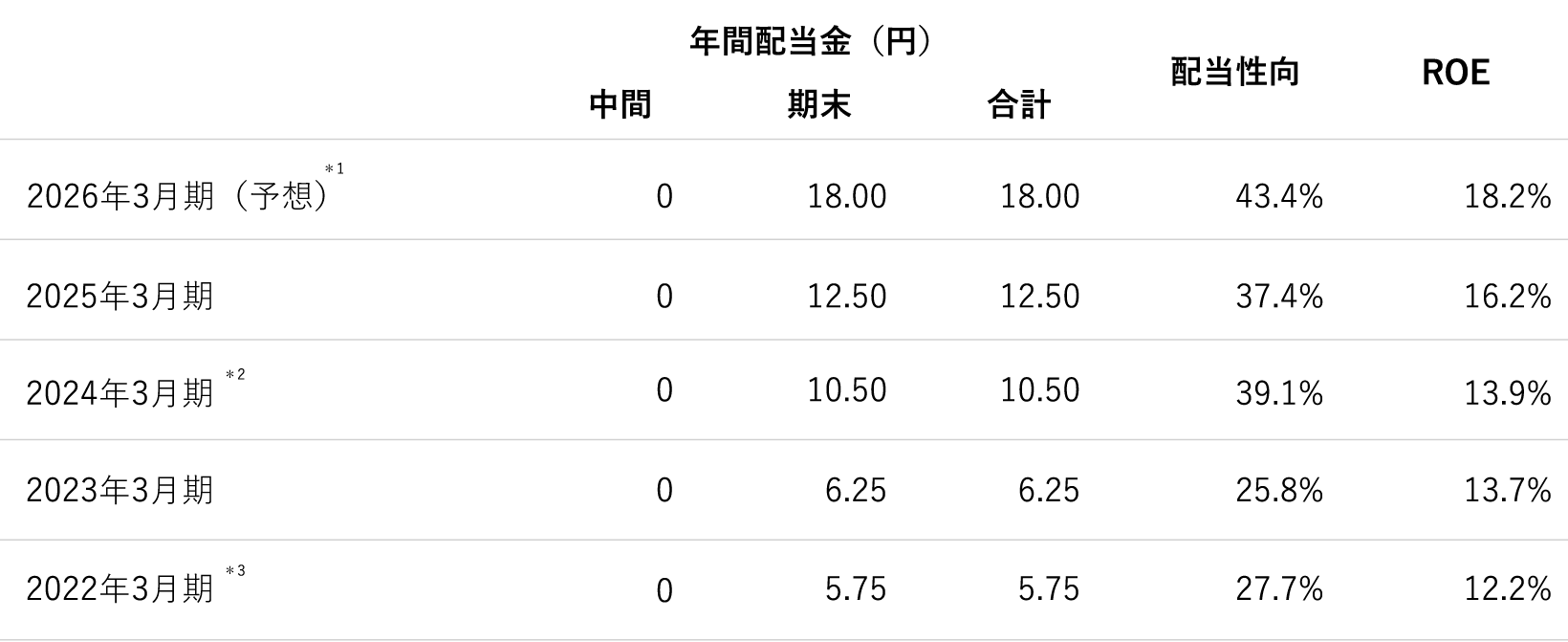Click the 中間 value 0 for 2022年3月期
The width and height of the screenshot is (1568, 642).
(x=664, y=591)
